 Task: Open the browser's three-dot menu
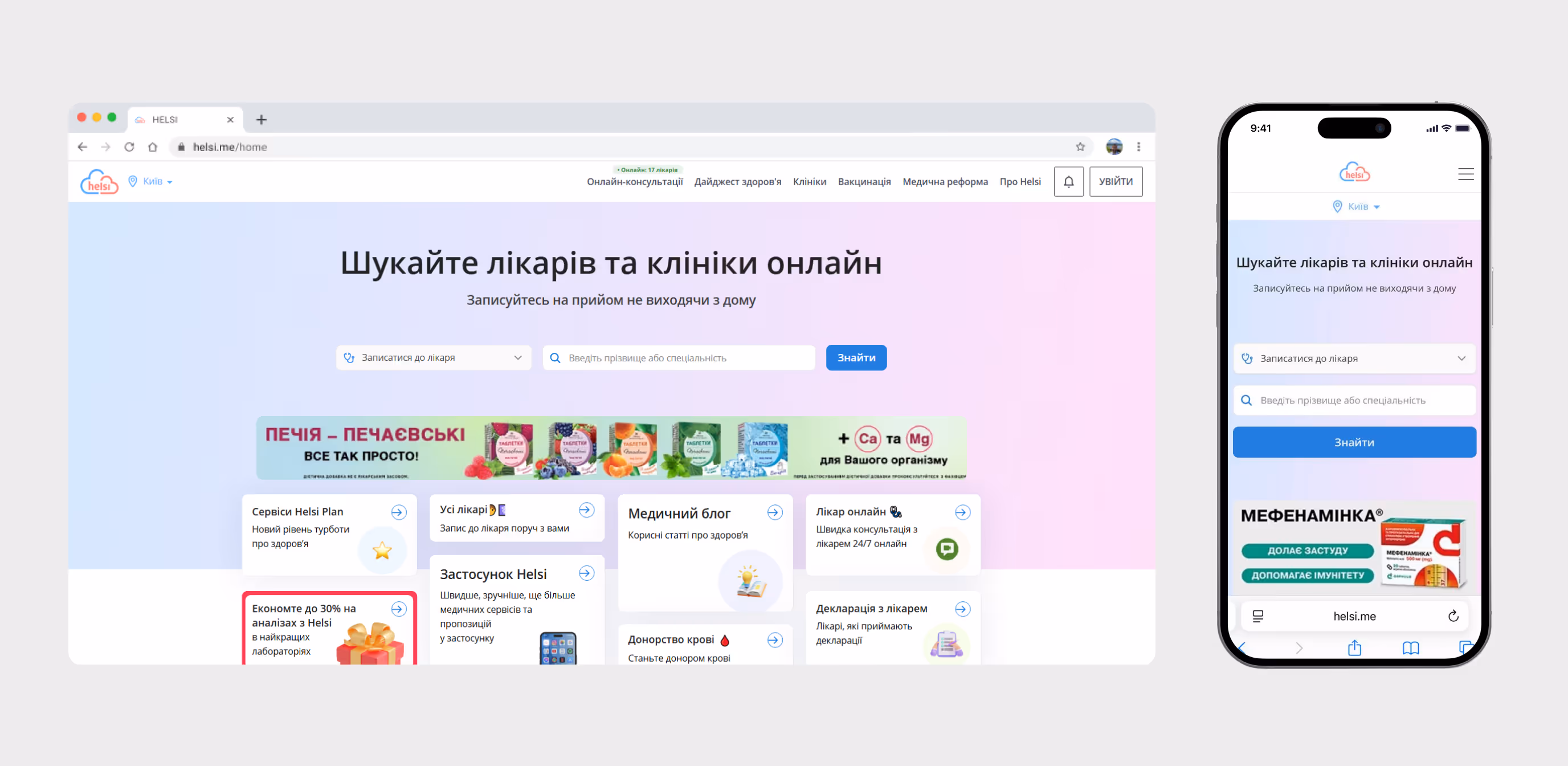point(1138,146)
